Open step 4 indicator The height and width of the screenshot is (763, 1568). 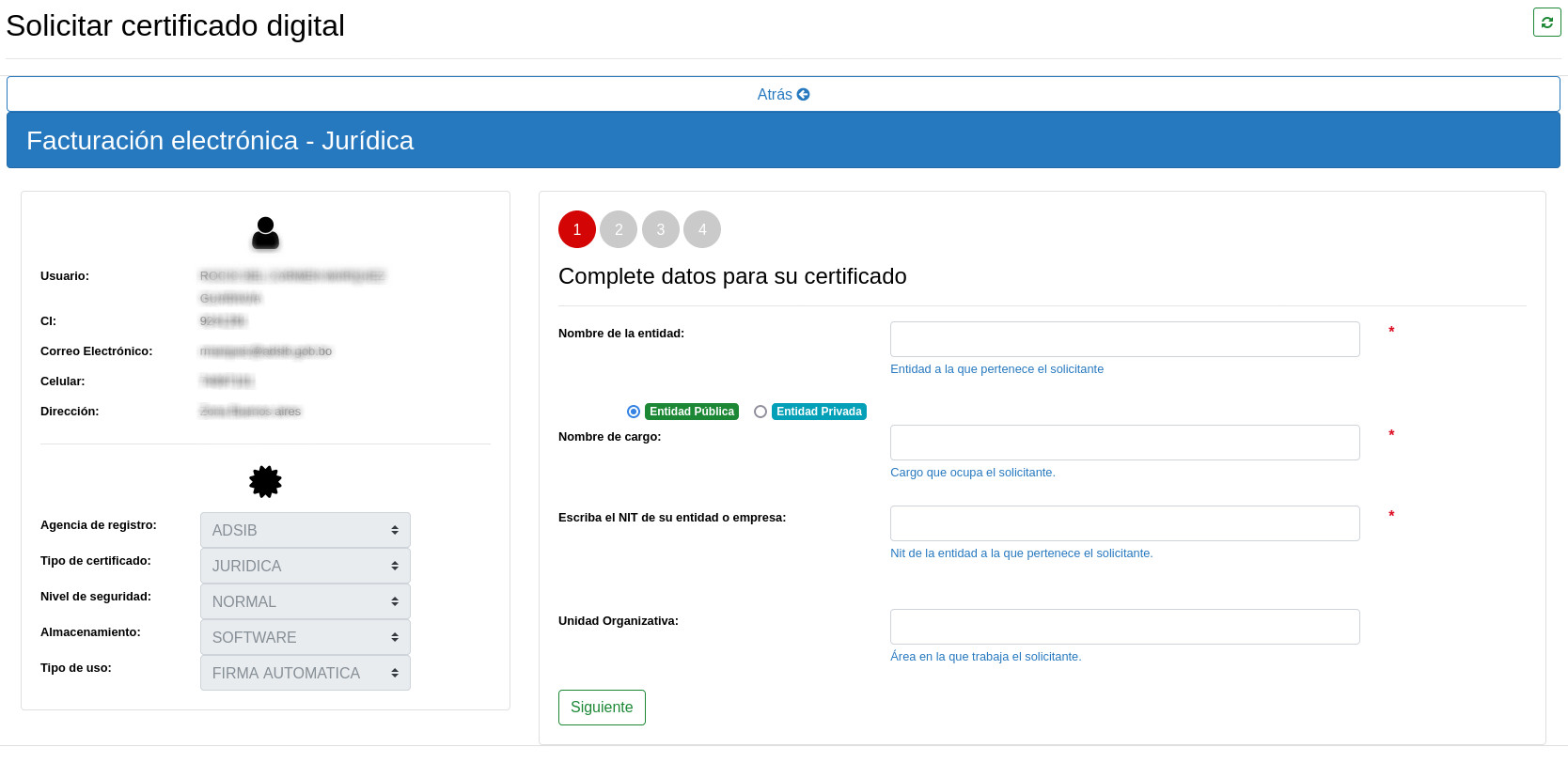pyautogui.click(x=702, y=229)
